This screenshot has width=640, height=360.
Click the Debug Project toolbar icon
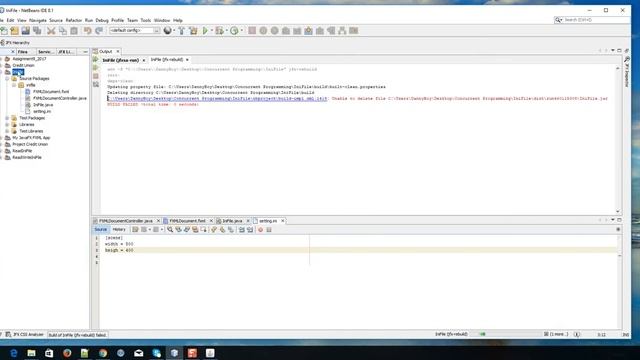[x=220, y=31]
